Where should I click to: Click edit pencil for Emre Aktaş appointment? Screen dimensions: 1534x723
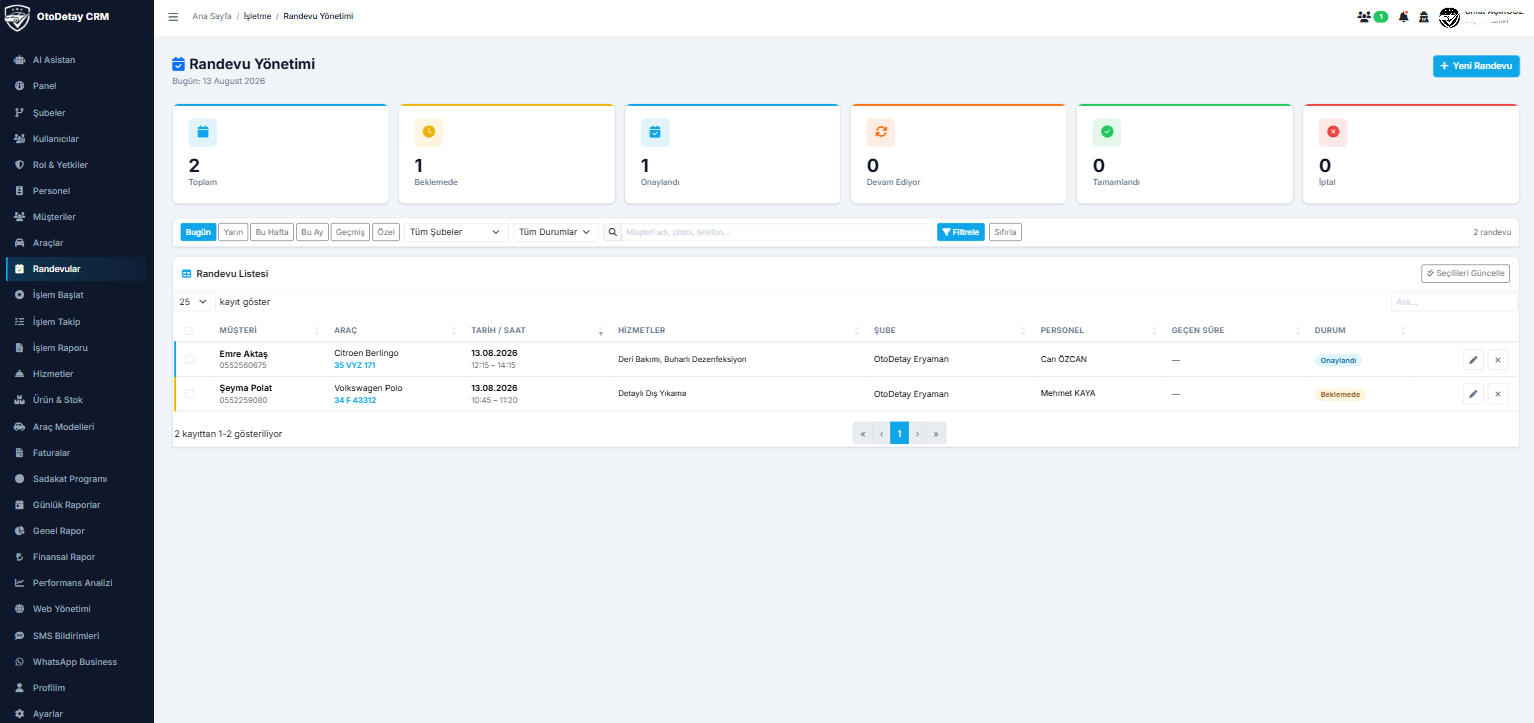(x=1473, y=360)
